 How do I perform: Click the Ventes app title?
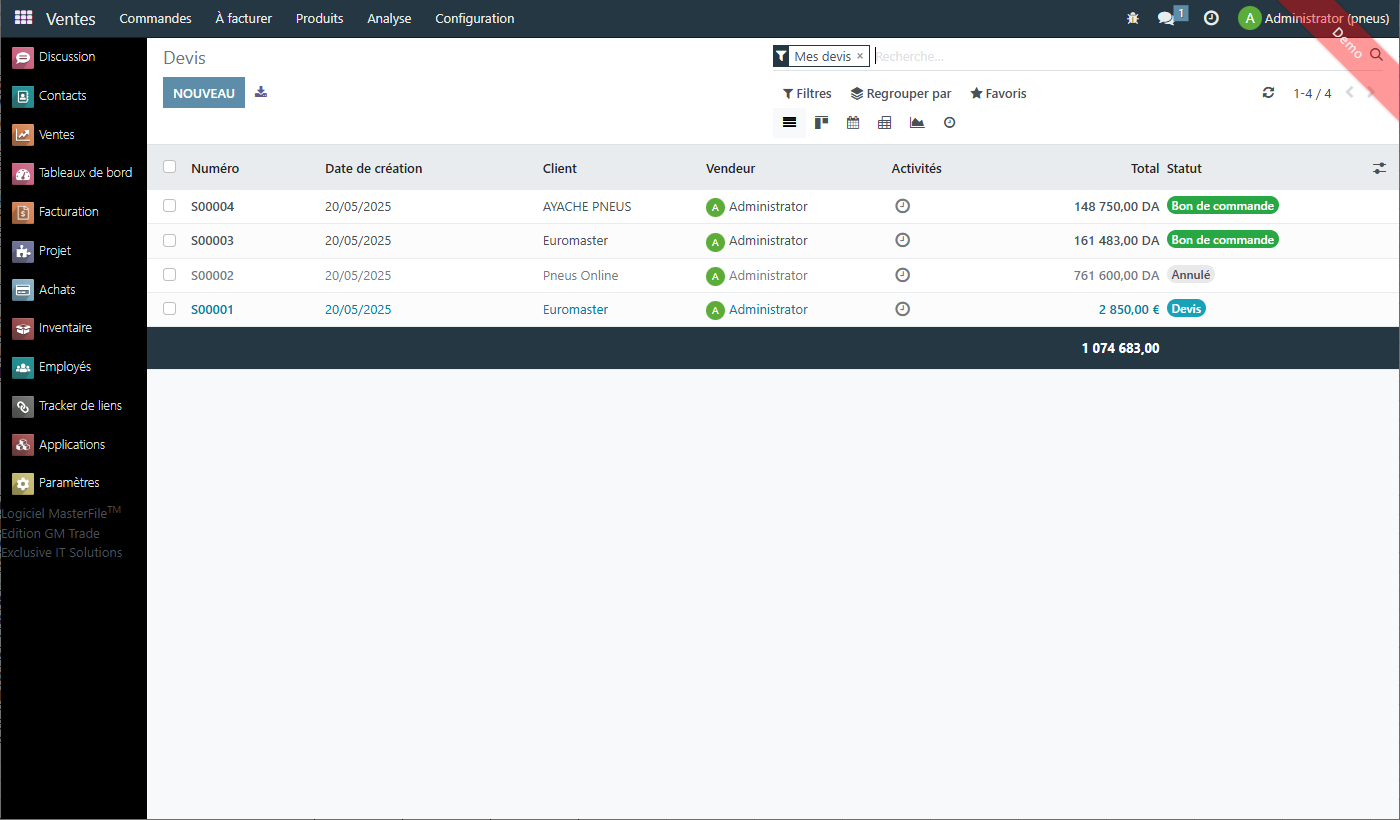pyautogui.click(x=71, y=18)
